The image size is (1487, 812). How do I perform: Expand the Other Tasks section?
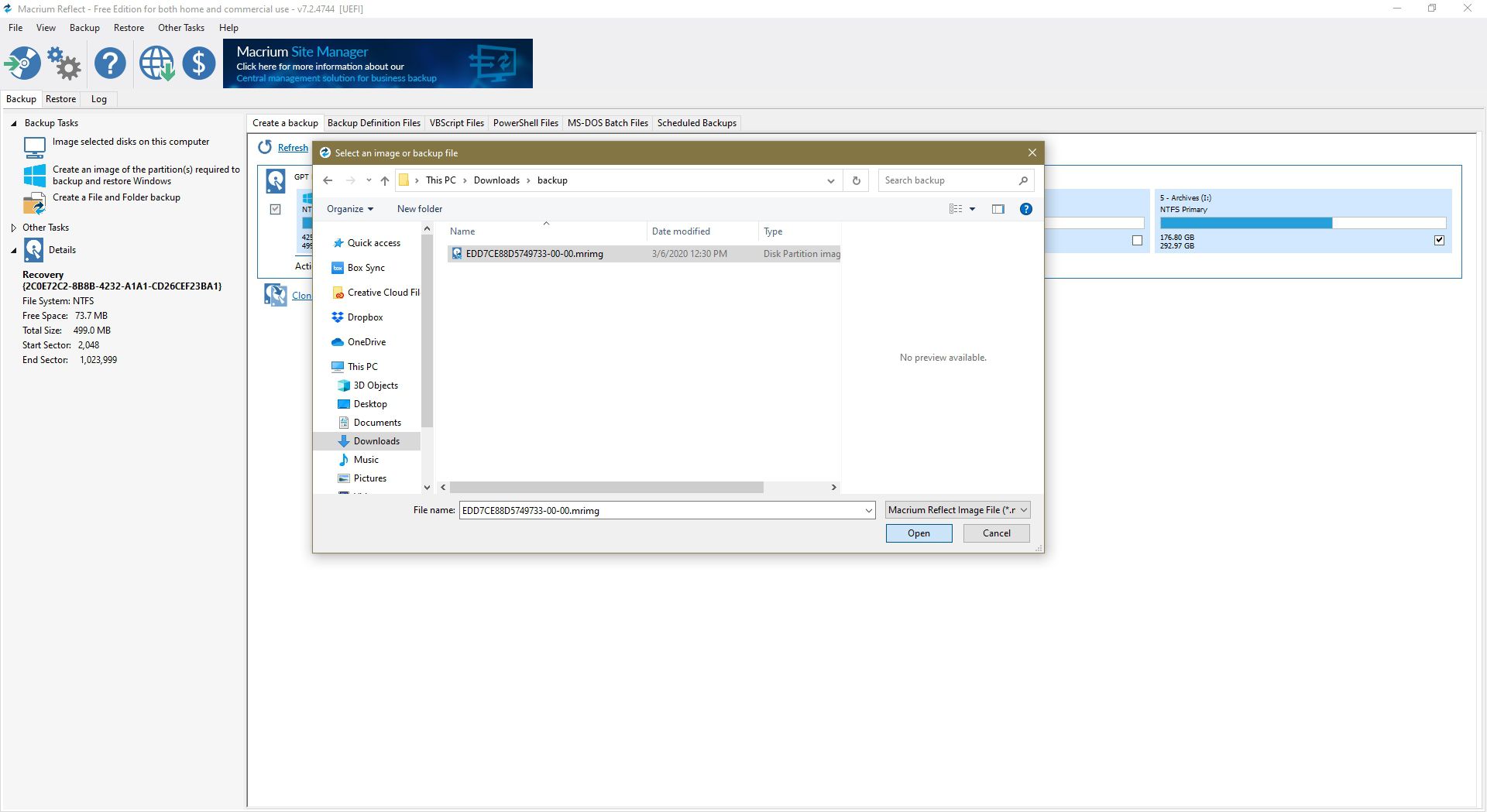[13, 228]
